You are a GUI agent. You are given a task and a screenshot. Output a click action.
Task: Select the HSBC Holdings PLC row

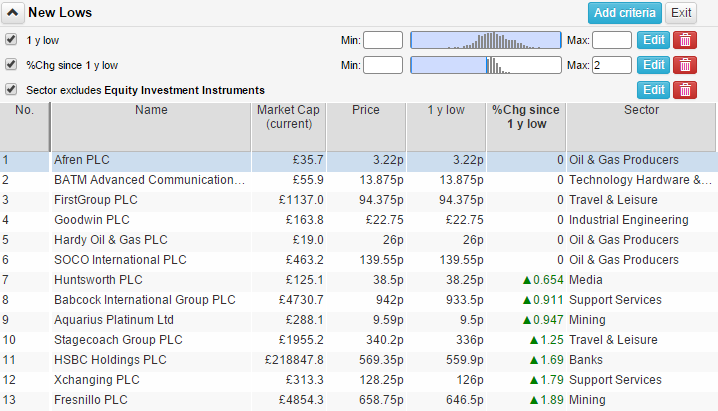click(359, 360)
